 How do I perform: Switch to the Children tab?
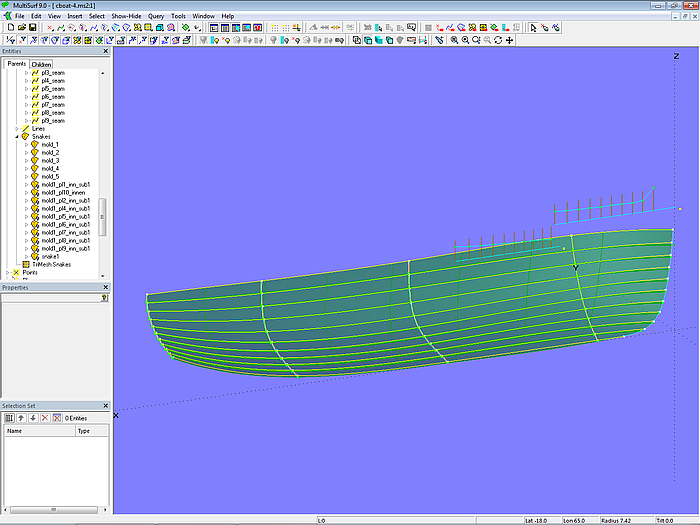pos(41,64)
